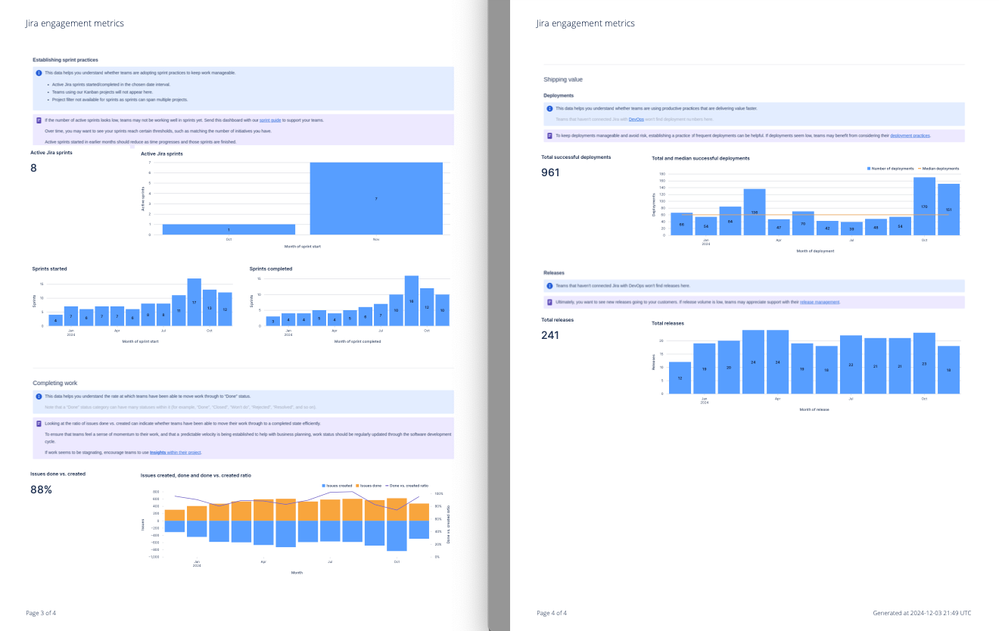Screen dimensions: 999x631
Task: Click the Page 3 of 4 footer
Action: point(41,613)
